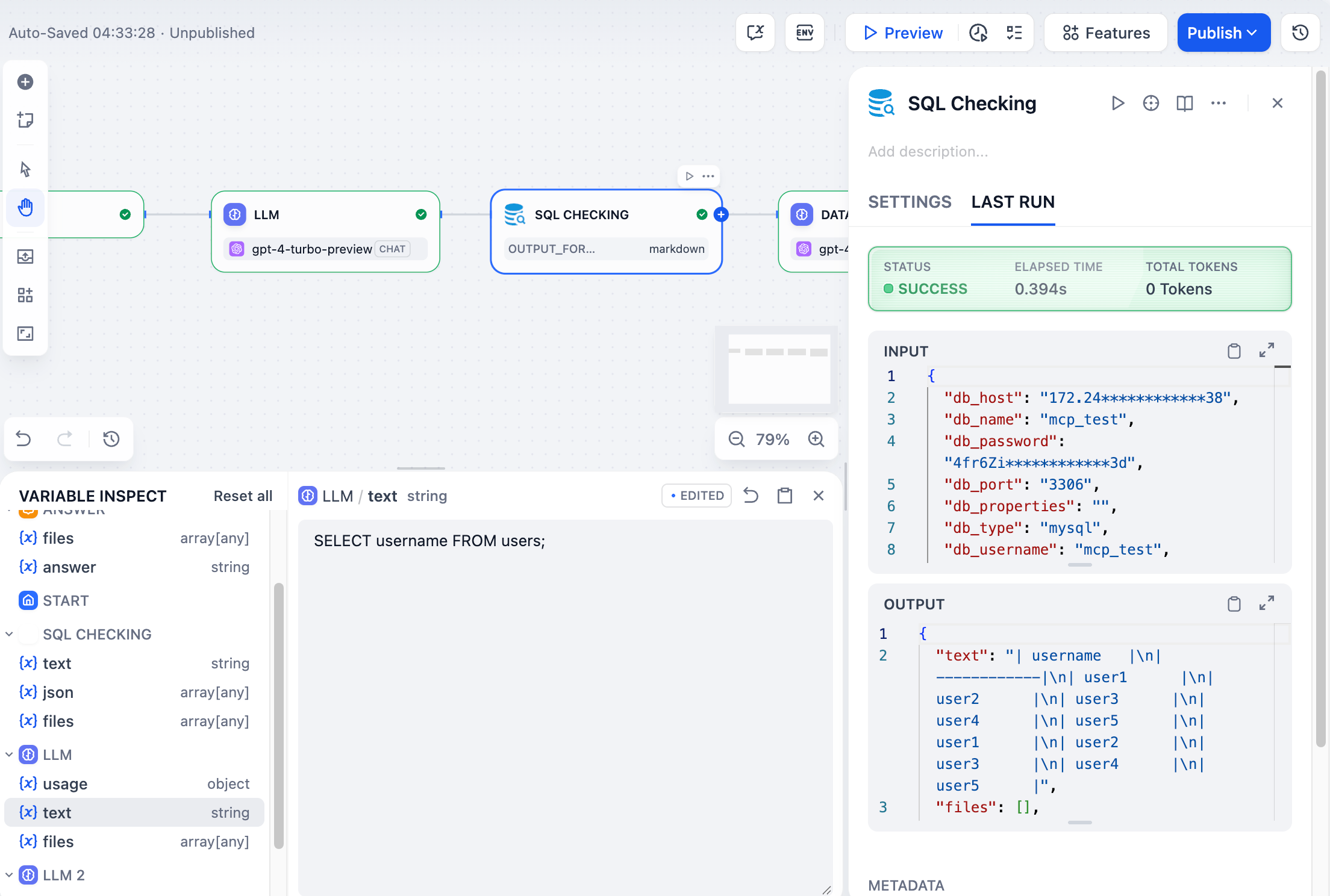Expand the OUTPUT code viewer

[1267, 603]
